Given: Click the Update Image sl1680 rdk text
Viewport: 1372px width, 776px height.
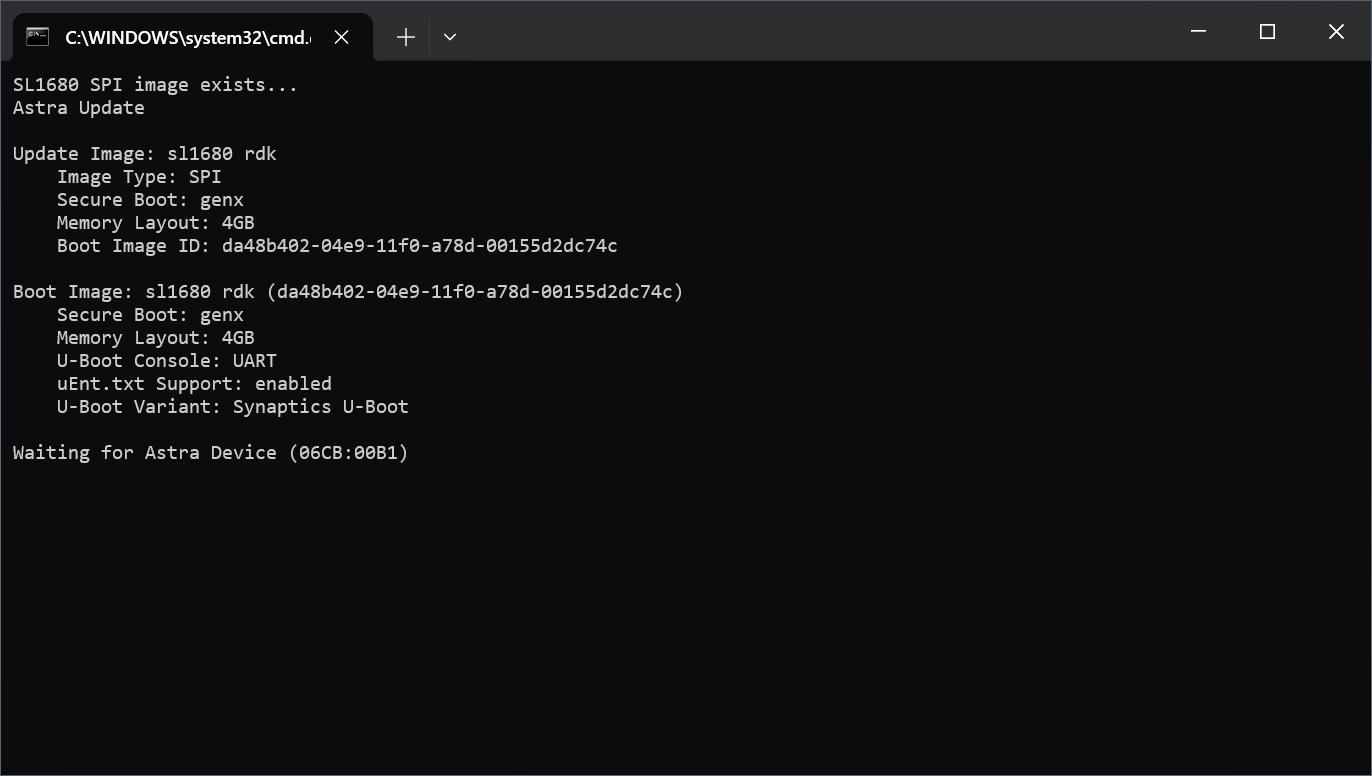Looking at the screenshot, I should [144, 153].
